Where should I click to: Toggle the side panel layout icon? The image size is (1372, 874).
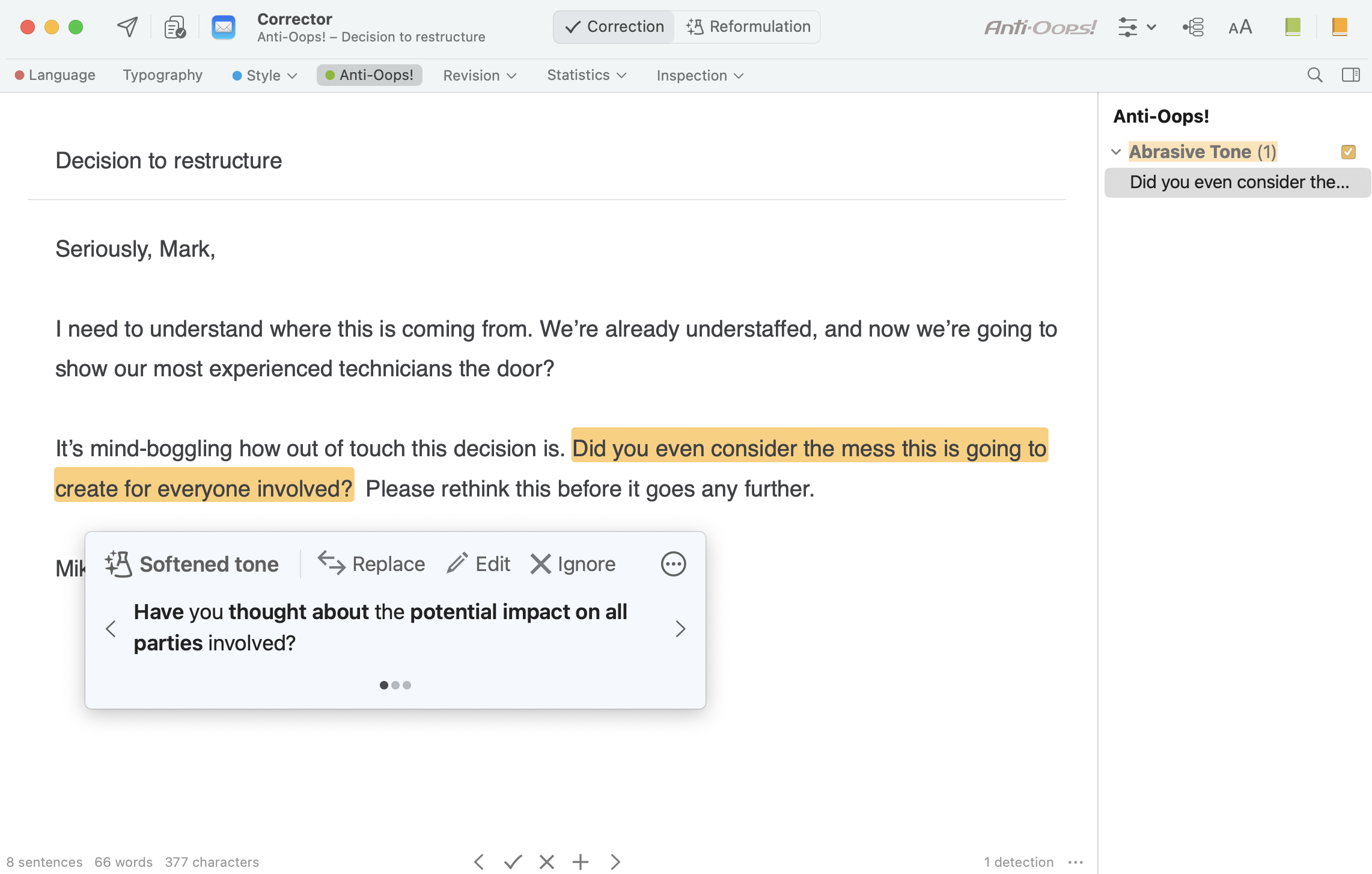coord(1351,75)
